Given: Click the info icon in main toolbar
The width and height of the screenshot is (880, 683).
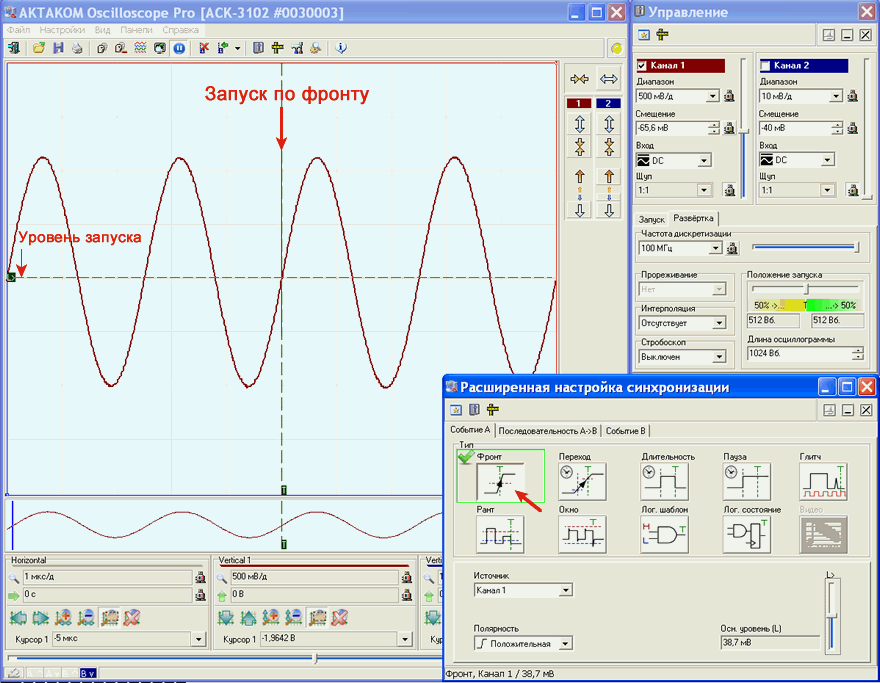Looking at the screenshot, I should click(x=340, y=47).
